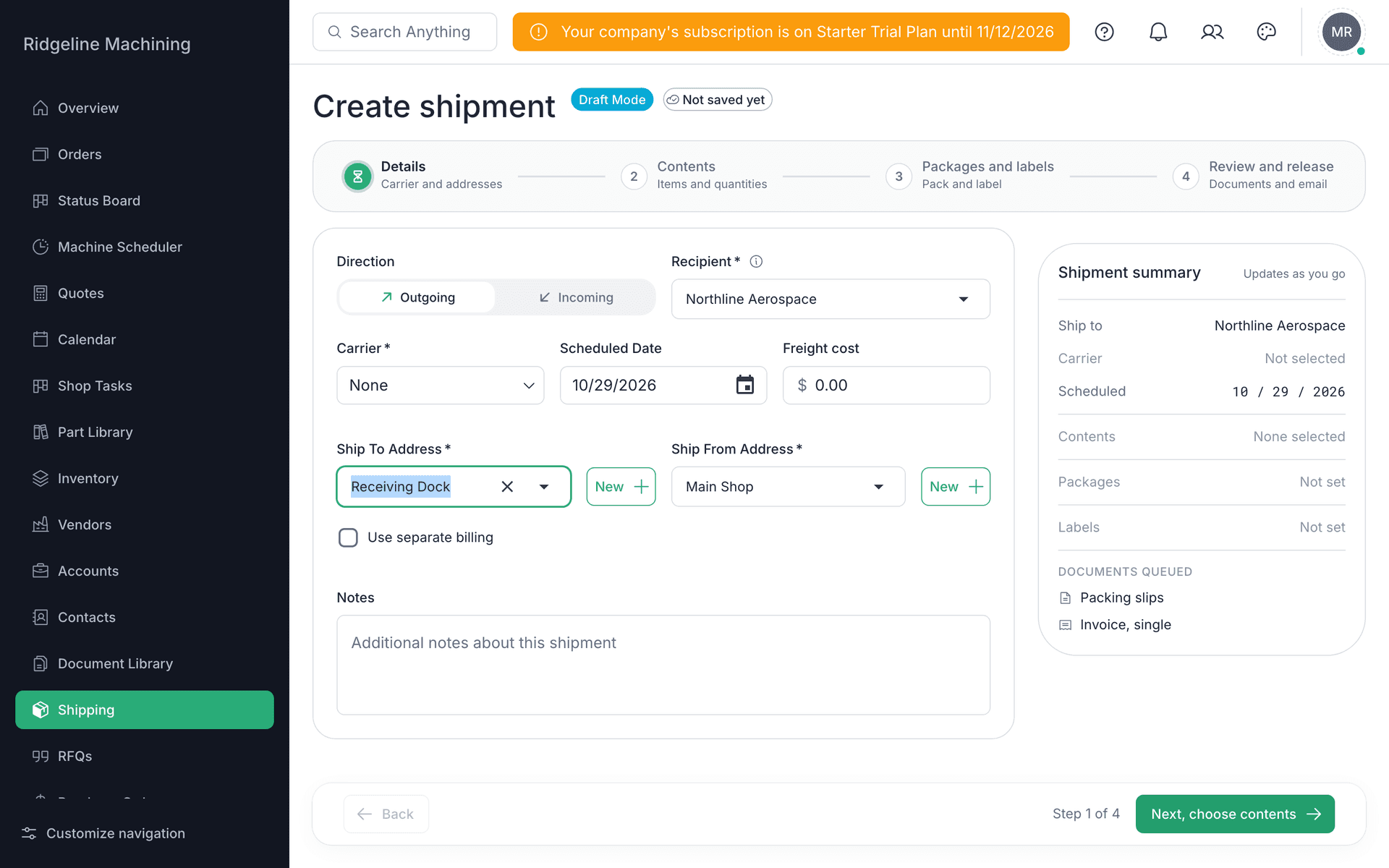Screen dimensions: 1389x868
Task: Click the Freight cost field
Action: pos(886,385)
